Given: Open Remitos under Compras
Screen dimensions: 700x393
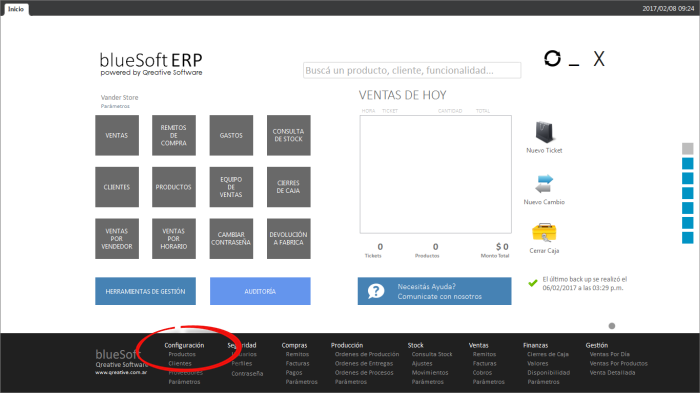Looking at the screenshot, I should 297,354.
